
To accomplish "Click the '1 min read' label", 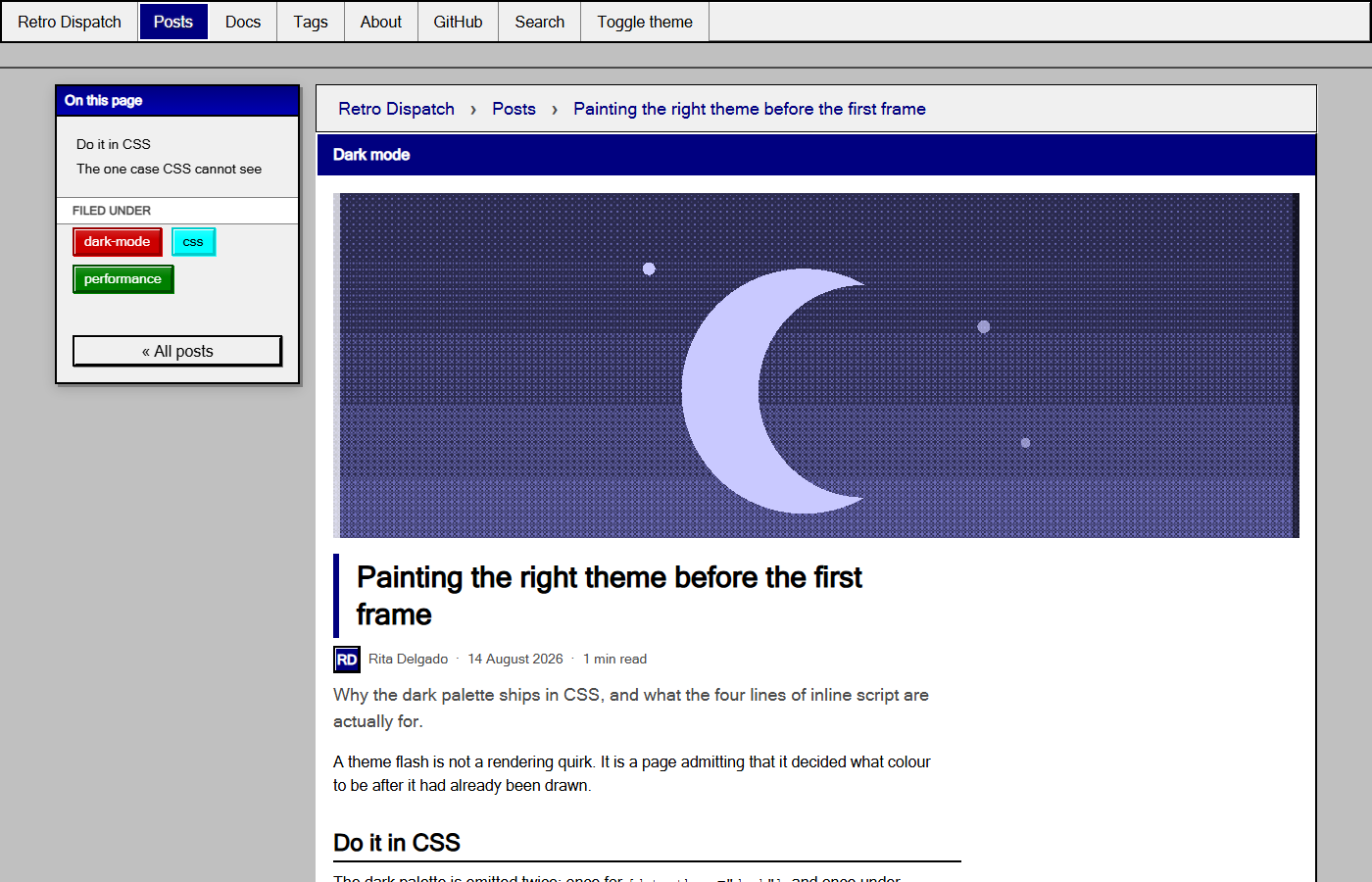I will (615, 659).
